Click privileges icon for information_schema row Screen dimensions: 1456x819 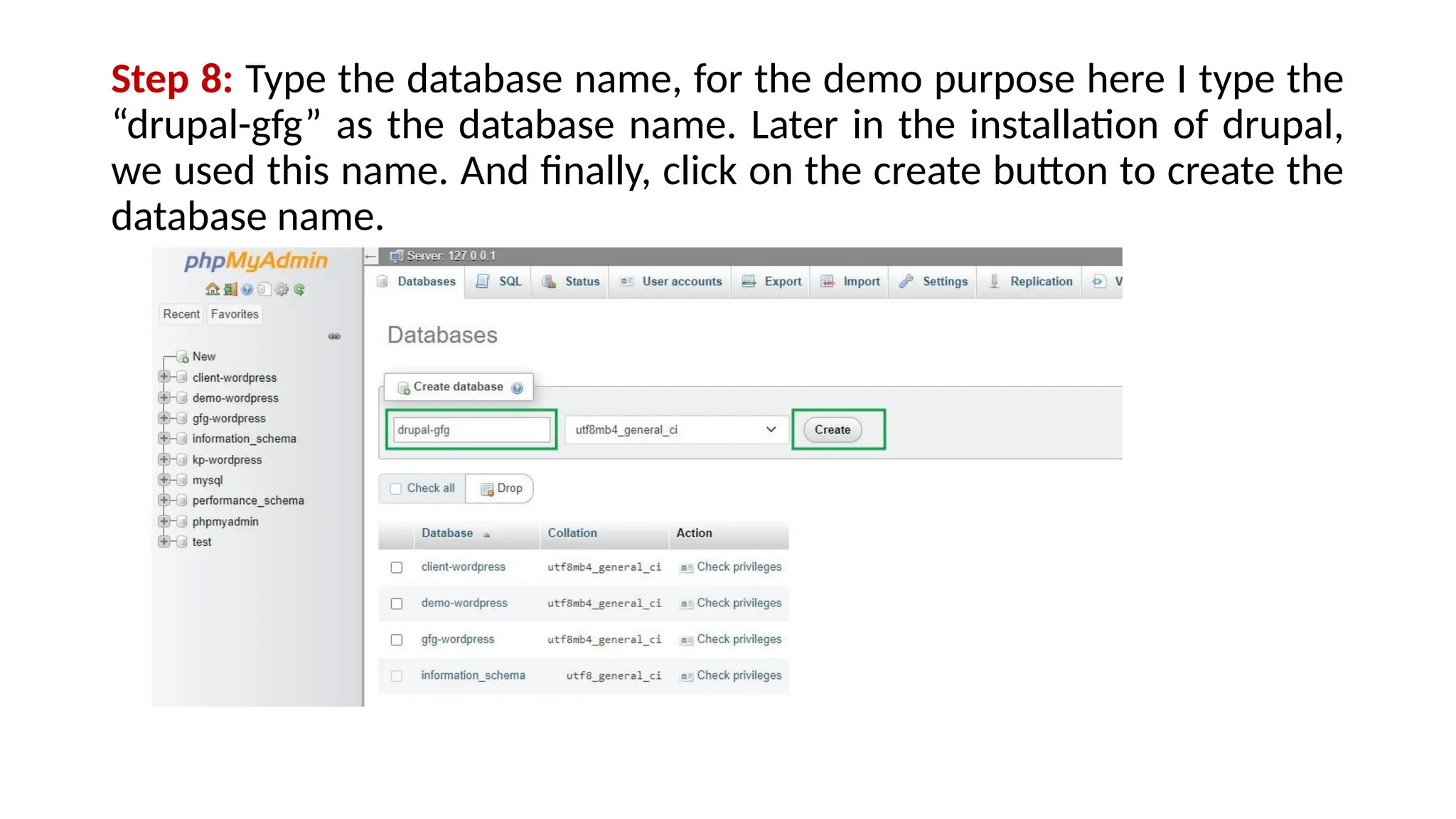(686, 677)
